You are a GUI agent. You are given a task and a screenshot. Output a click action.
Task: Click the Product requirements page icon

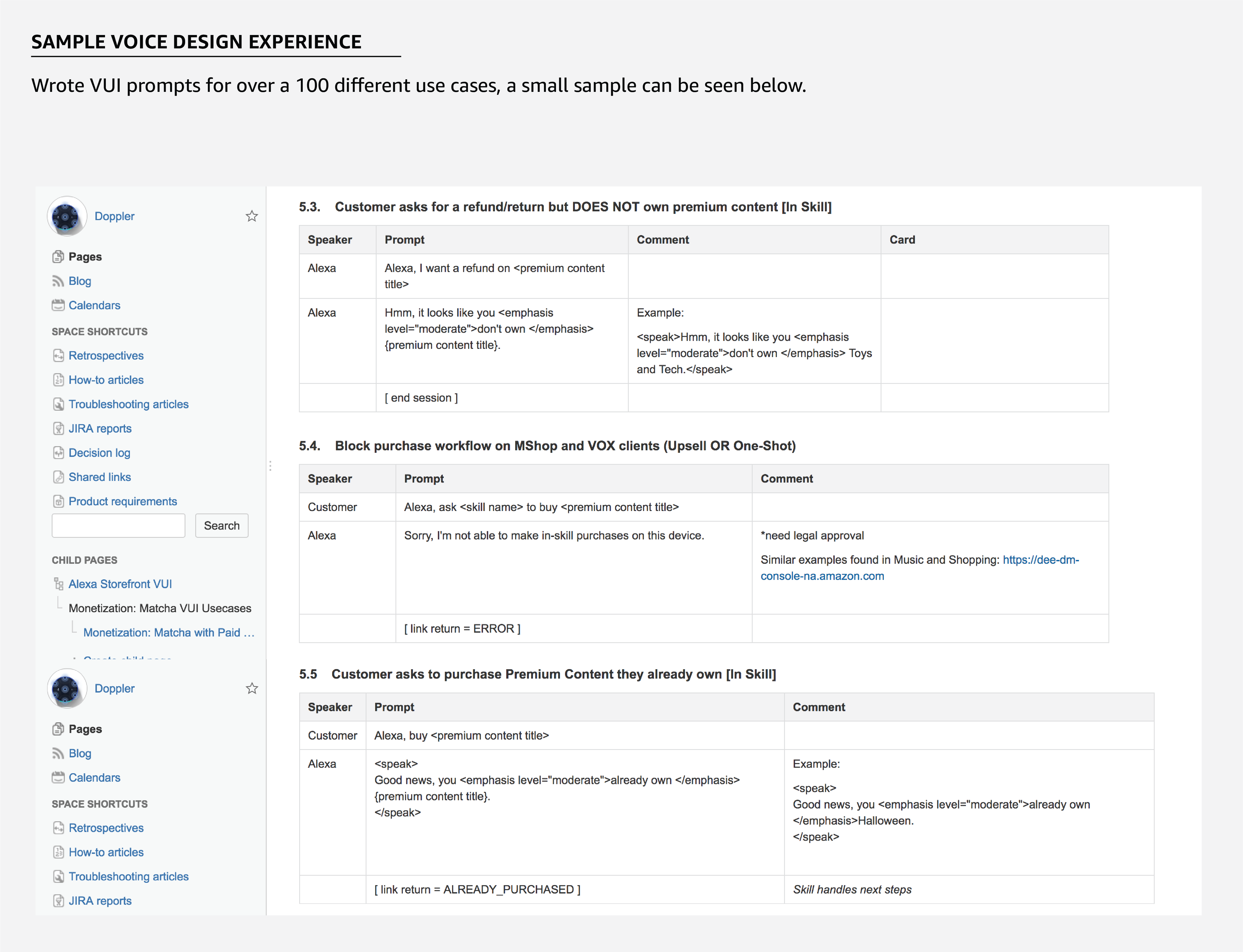58,501
